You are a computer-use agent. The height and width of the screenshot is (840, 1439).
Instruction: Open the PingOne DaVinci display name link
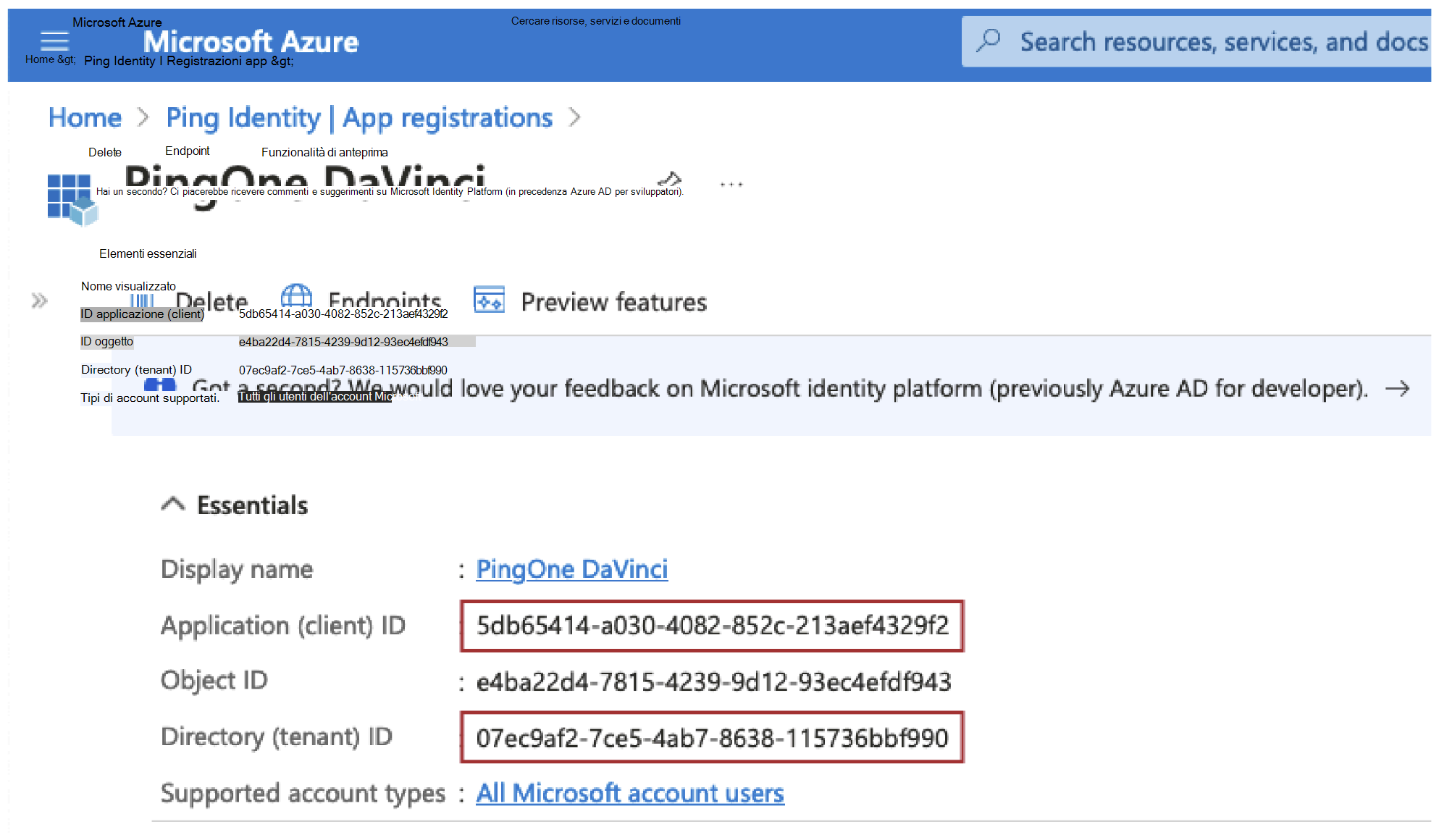pos(571,569)
